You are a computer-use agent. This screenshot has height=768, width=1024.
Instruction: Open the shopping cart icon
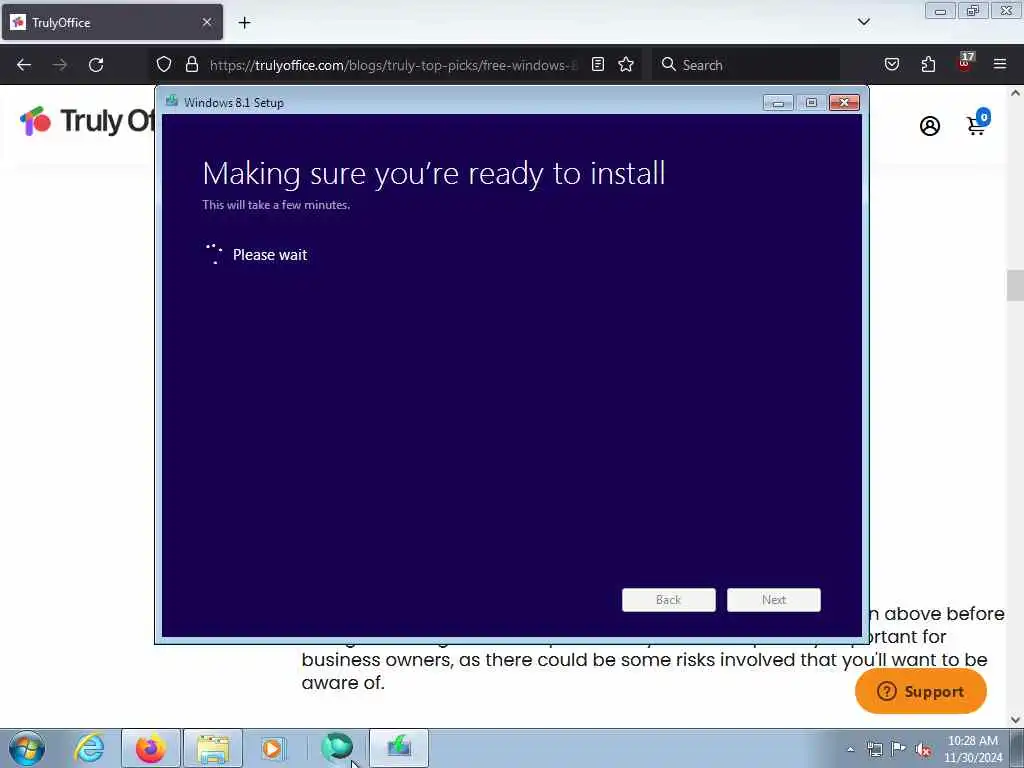[x=978, y=123]
